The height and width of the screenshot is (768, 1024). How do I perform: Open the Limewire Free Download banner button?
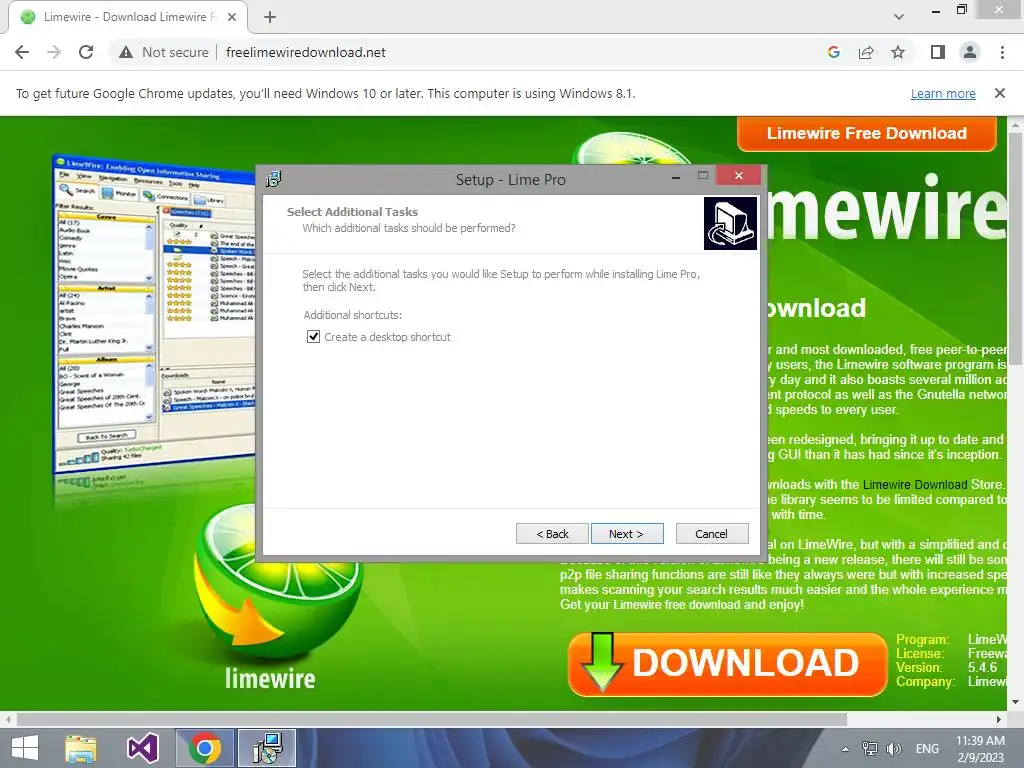[867, 133]
